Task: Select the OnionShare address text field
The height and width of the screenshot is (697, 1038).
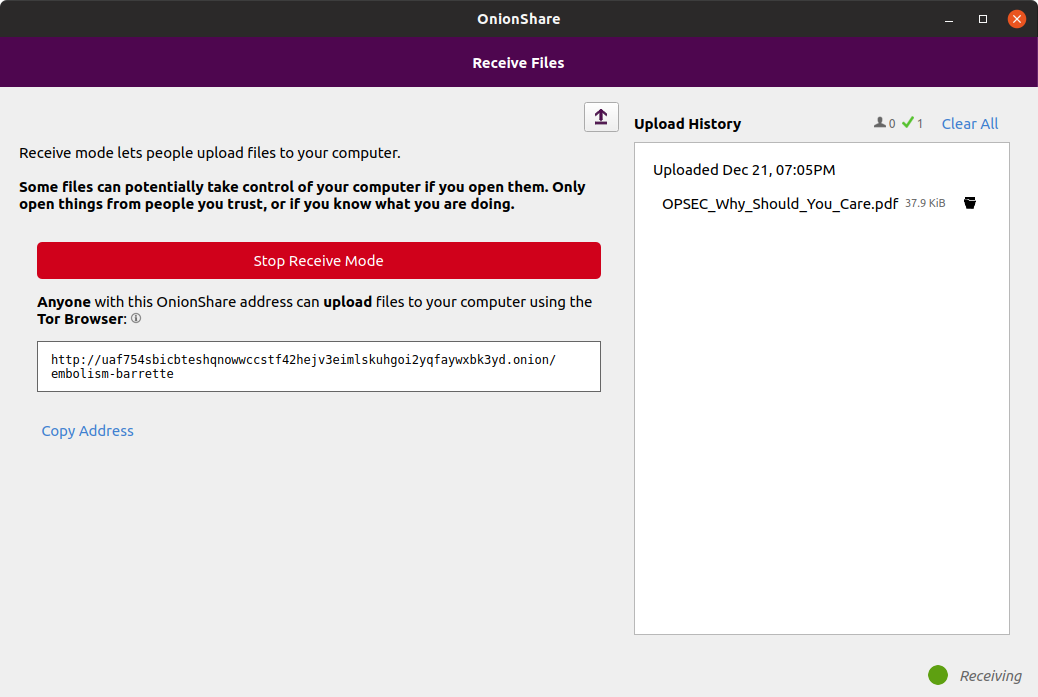Action: (x=318, y=366)
